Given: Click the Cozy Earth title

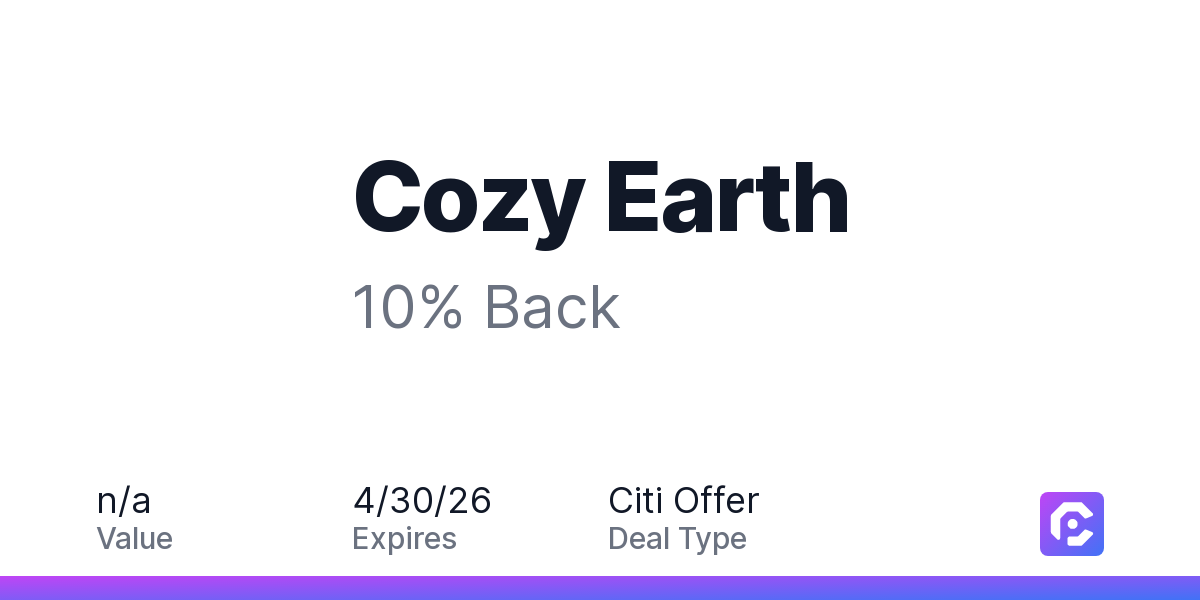Looking at the screenshot, I should pyautogui.click(x=601, y=200).
